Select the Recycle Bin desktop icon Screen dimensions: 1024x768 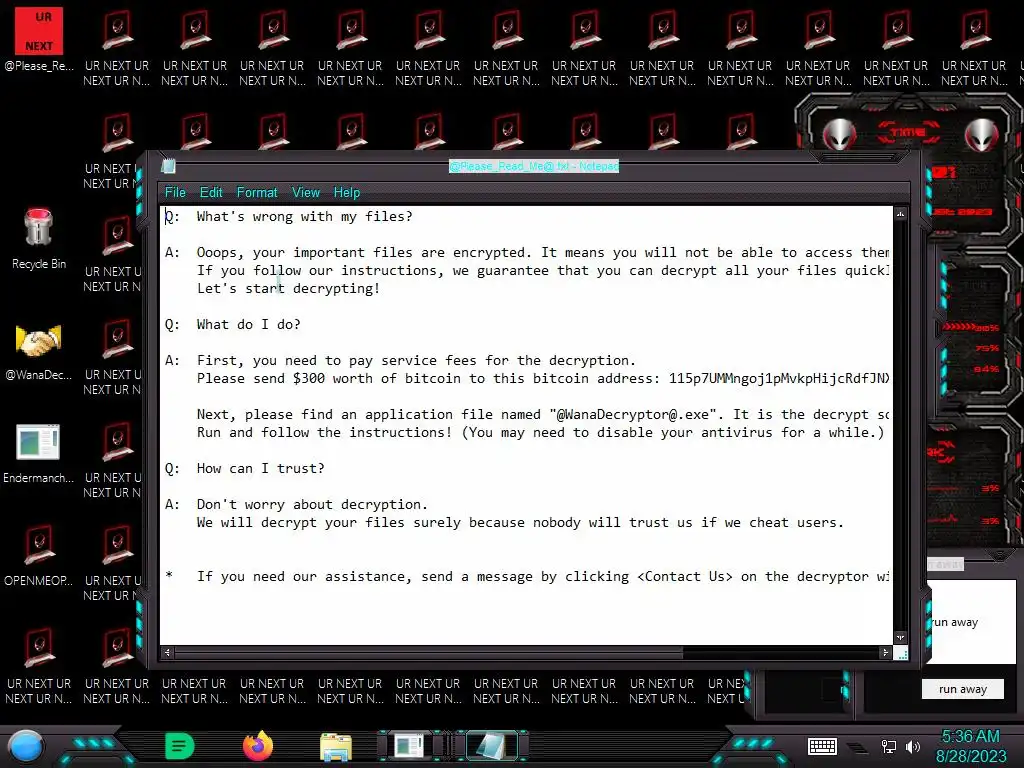pyautogui.click(x=39, y=238)
